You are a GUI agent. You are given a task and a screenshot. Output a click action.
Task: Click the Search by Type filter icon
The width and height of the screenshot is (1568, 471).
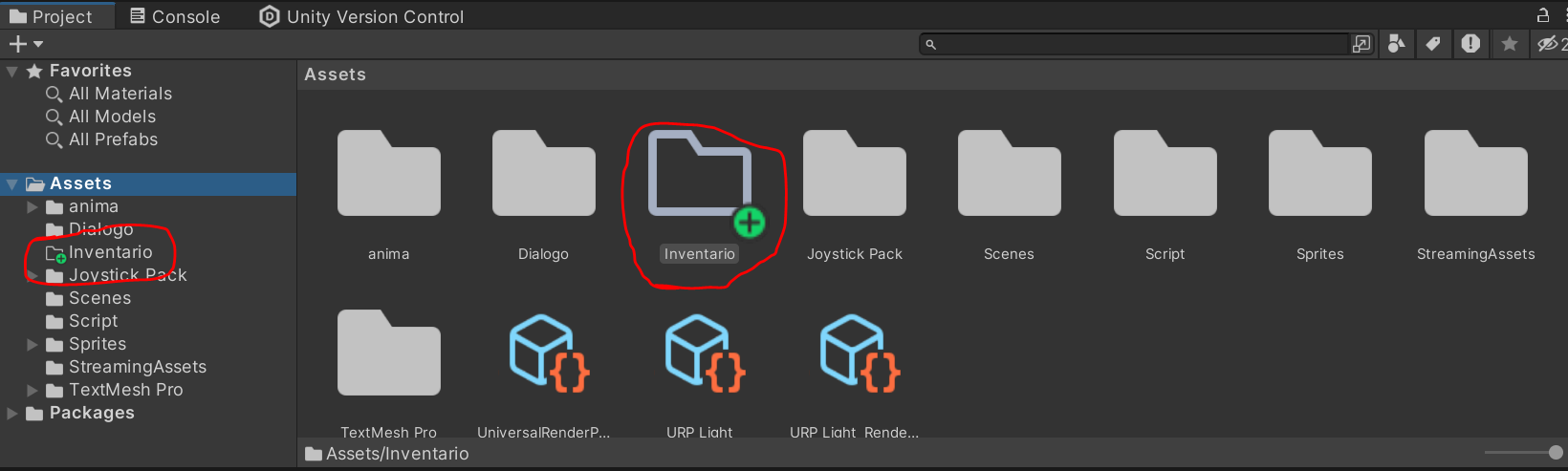1396,44
